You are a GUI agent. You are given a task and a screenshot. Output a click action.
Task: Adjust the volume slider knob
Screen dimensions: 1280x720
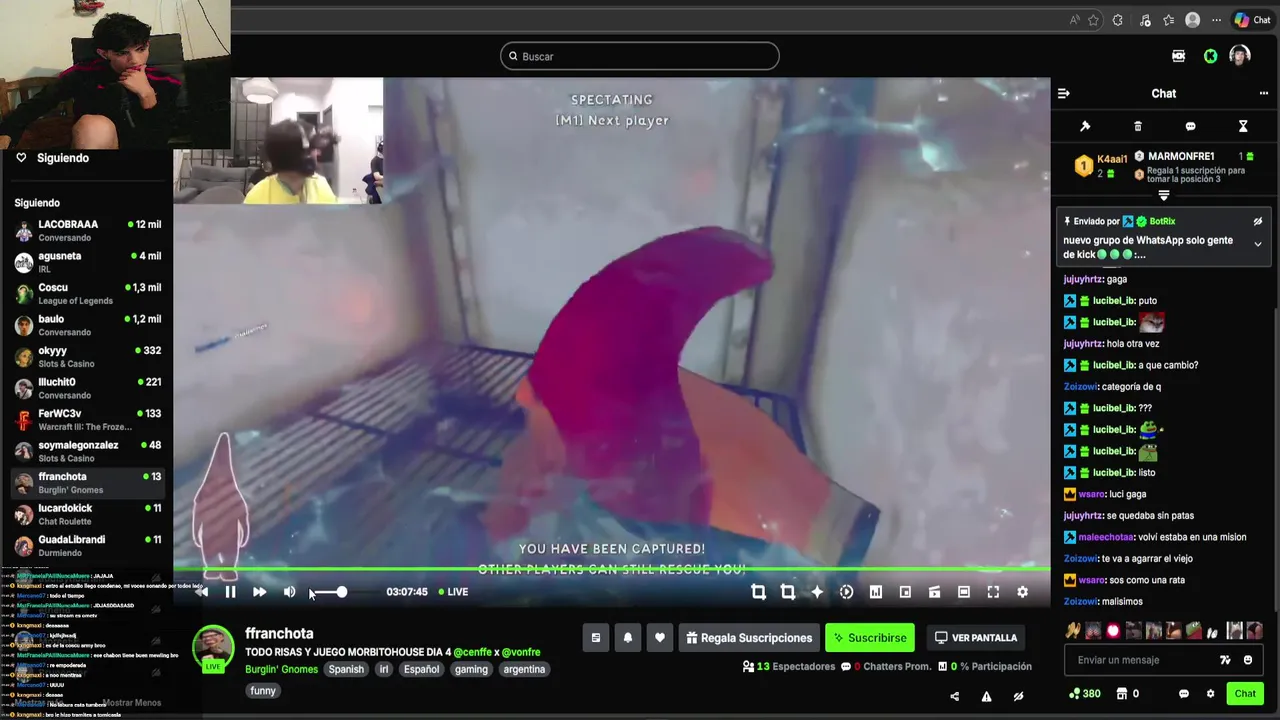click(x=341, y=592)
